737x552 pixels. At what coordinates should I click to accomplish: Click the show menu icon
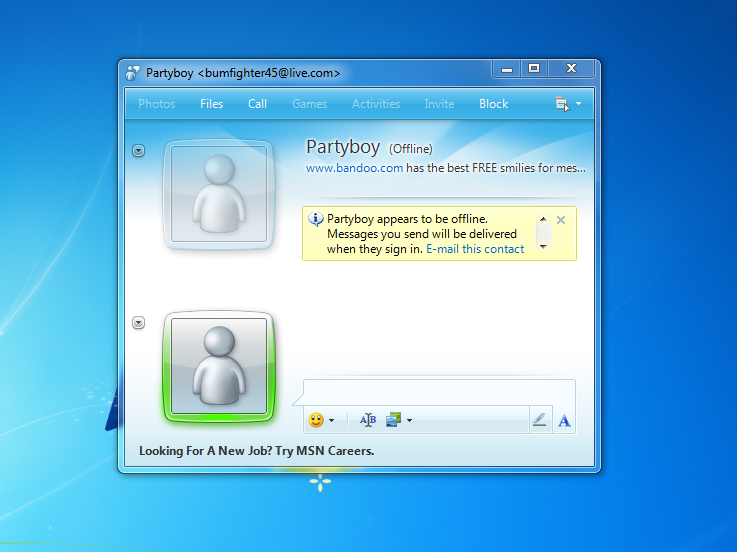tap(562, 104)
